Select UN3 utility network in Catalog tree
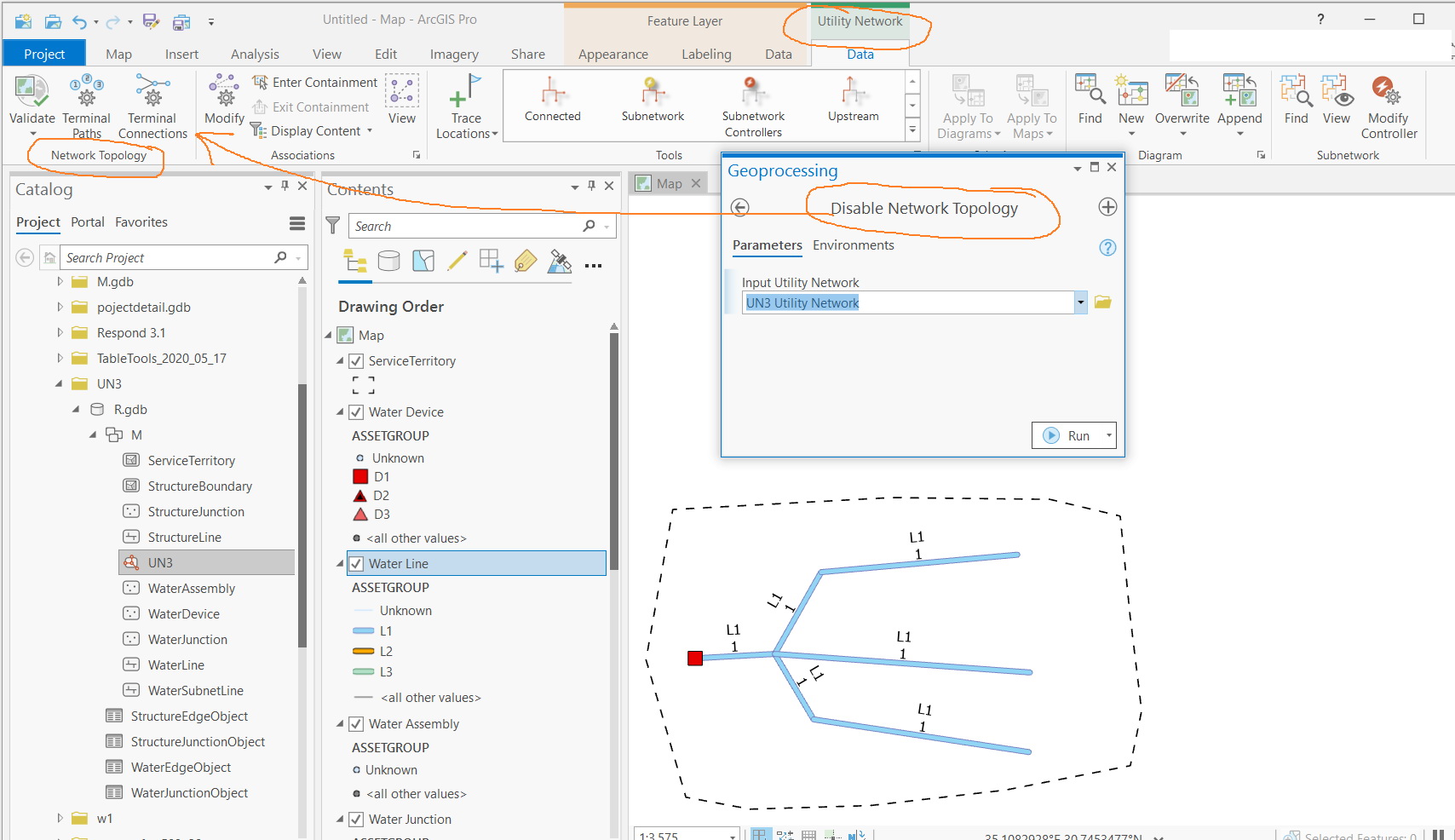Image resolution: width=1455 pixels, height=840 pixels. (207, 562)
